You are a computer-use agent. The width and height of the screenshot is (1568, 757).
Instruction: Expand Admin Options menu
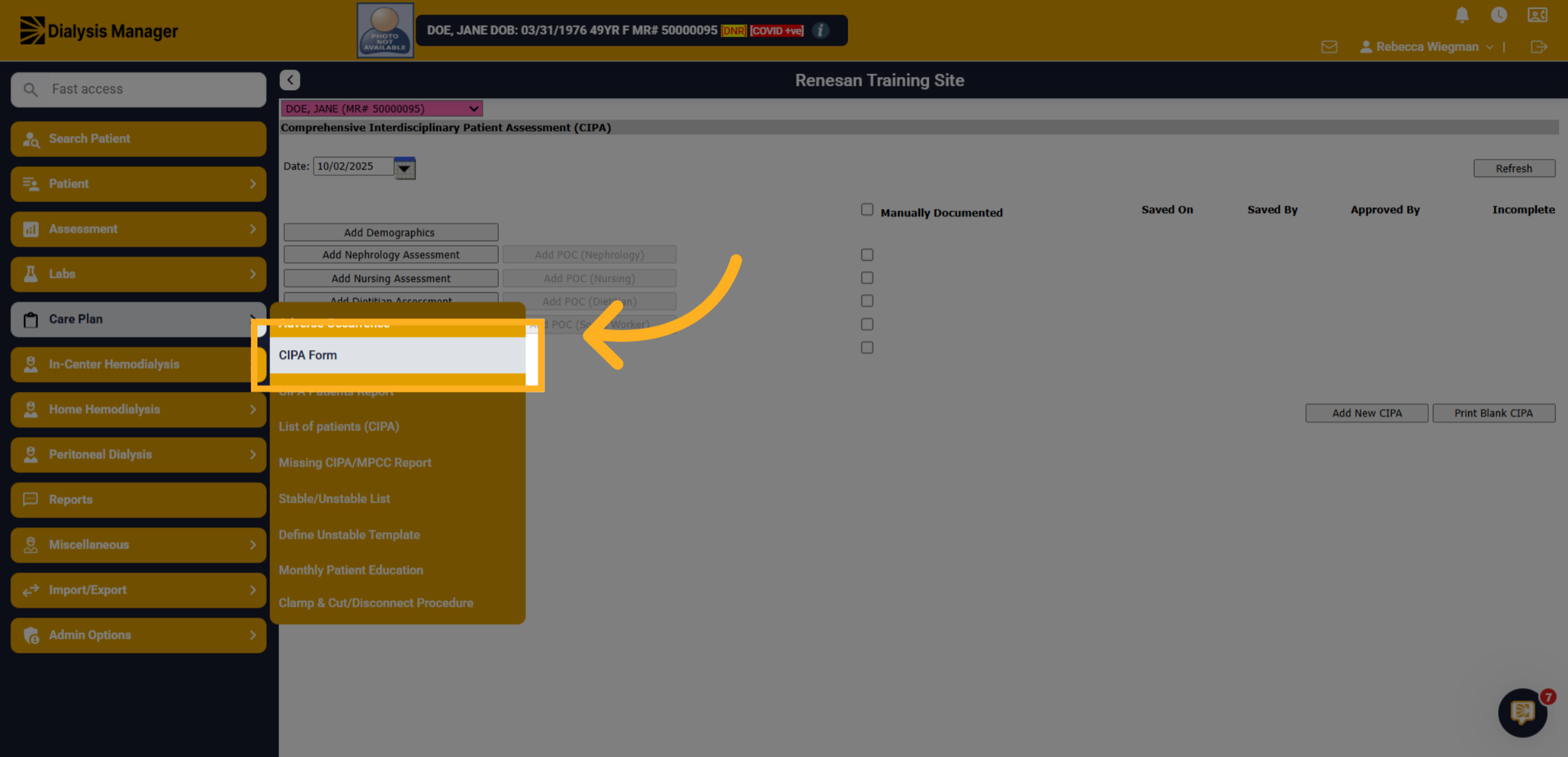point(139,634)
